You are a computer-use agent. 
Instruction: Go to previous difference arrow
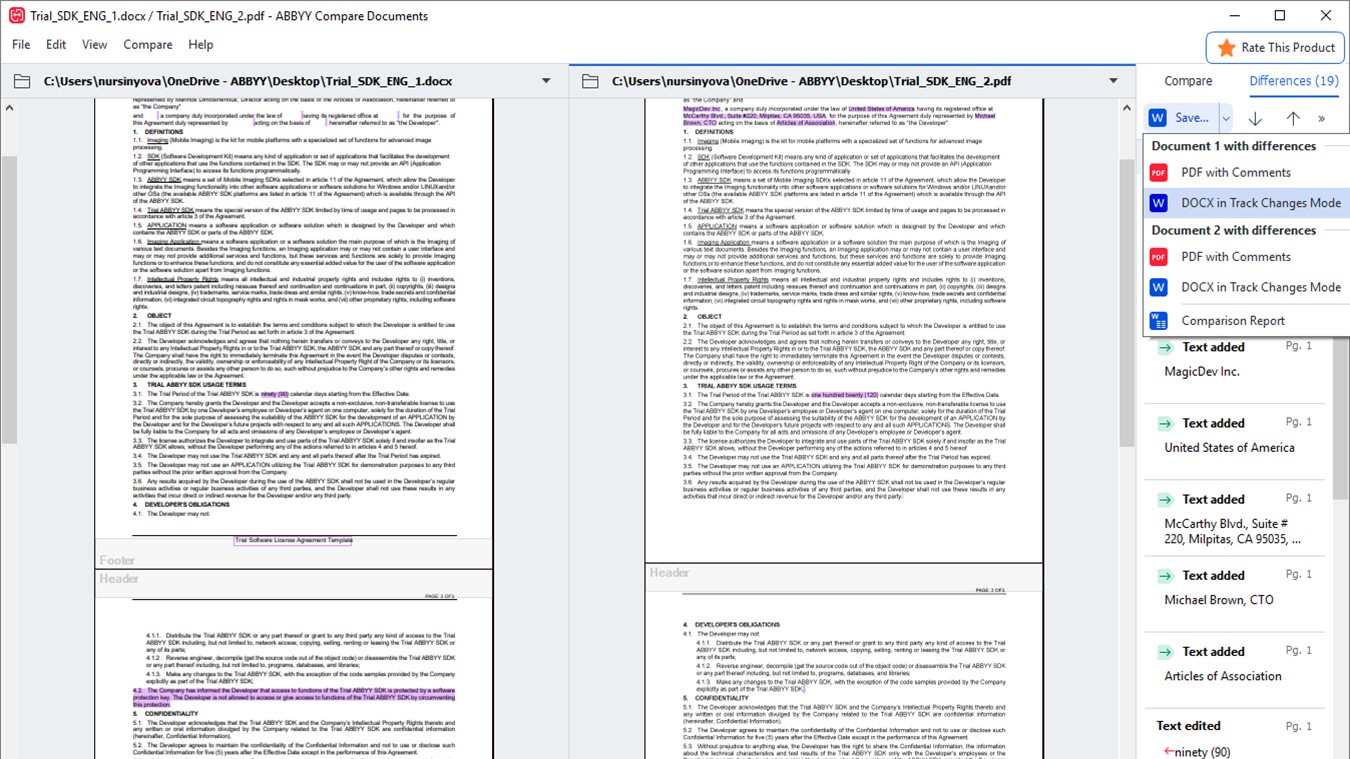pos(1293,118)
